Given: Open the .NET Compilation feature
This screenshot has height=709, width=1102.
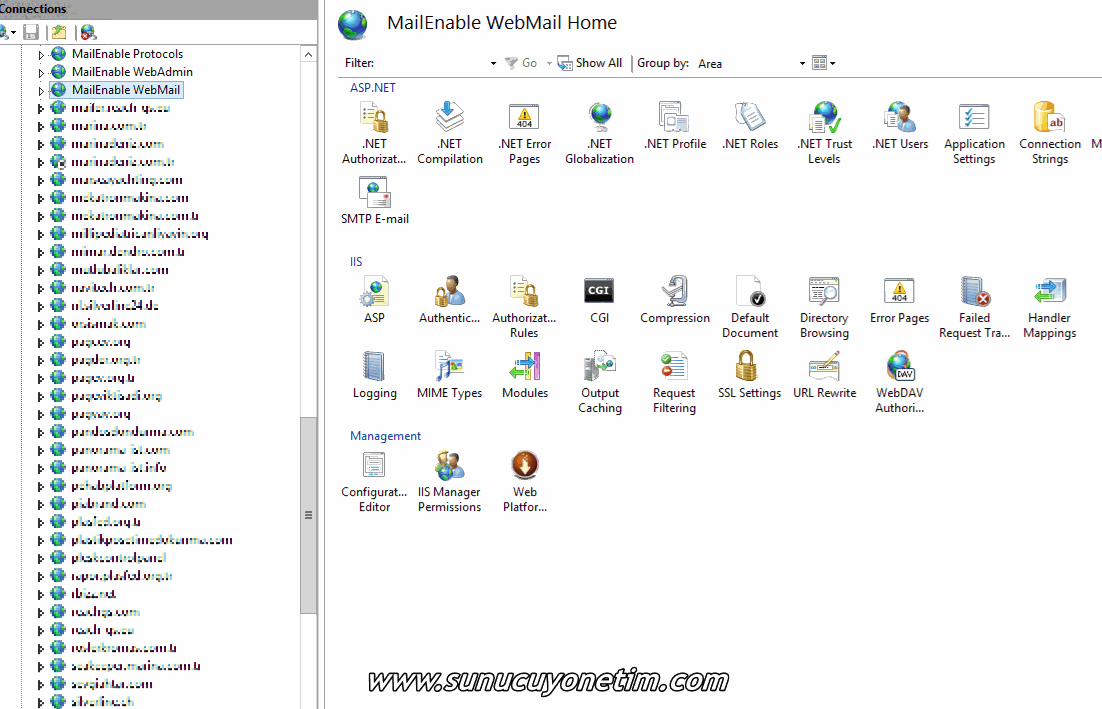Looking at the screenshot, I should pos(450,133).
